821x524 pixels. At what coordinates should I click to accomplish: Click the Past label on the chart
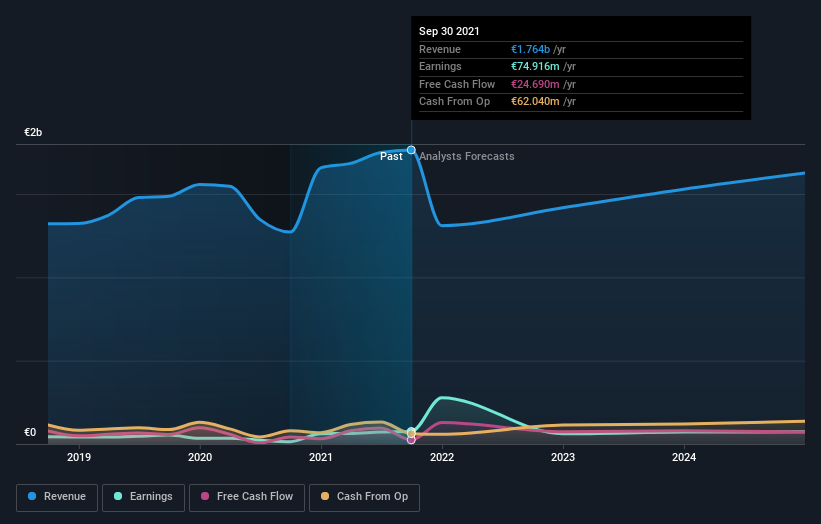pyautogui.click(x=391, y=157)
